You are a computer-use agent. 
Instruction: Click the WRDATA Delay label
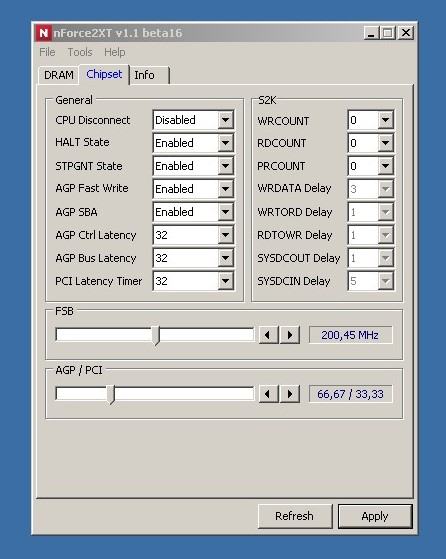294,188
